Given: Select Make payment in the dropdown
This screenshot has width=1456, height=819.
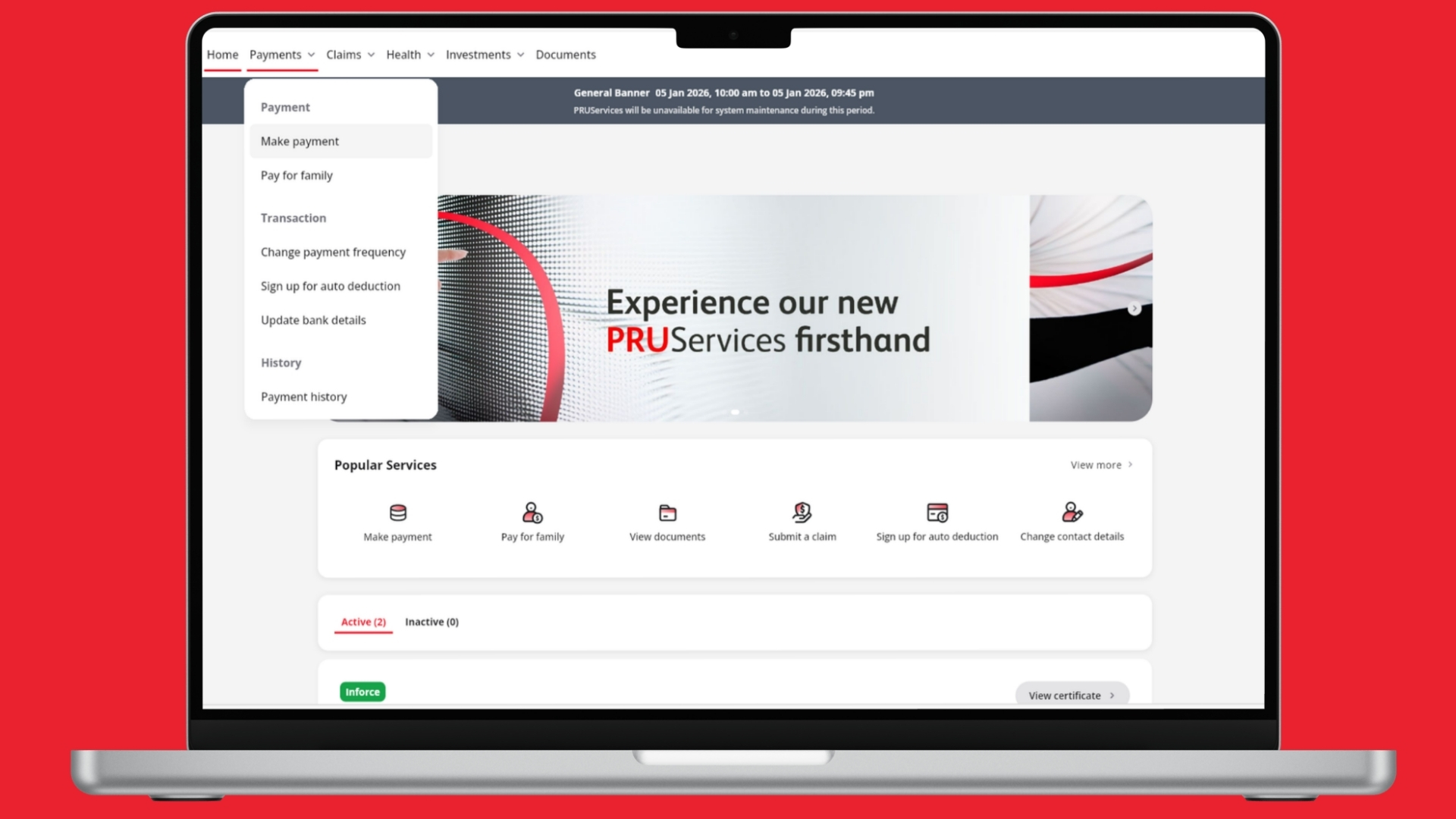Looking at the screenshot, I should tap(300, 142).
